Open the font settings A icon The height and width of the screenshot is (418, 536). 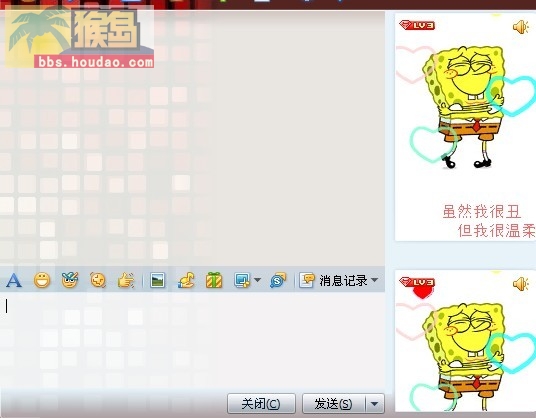tap(14, 281)
